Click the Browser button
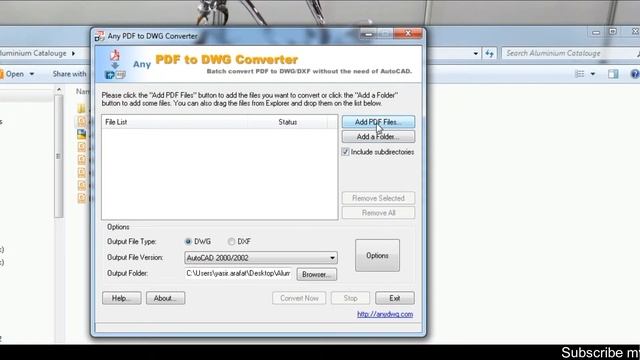This screenshot has height=360, width=640. click(317, 275)
